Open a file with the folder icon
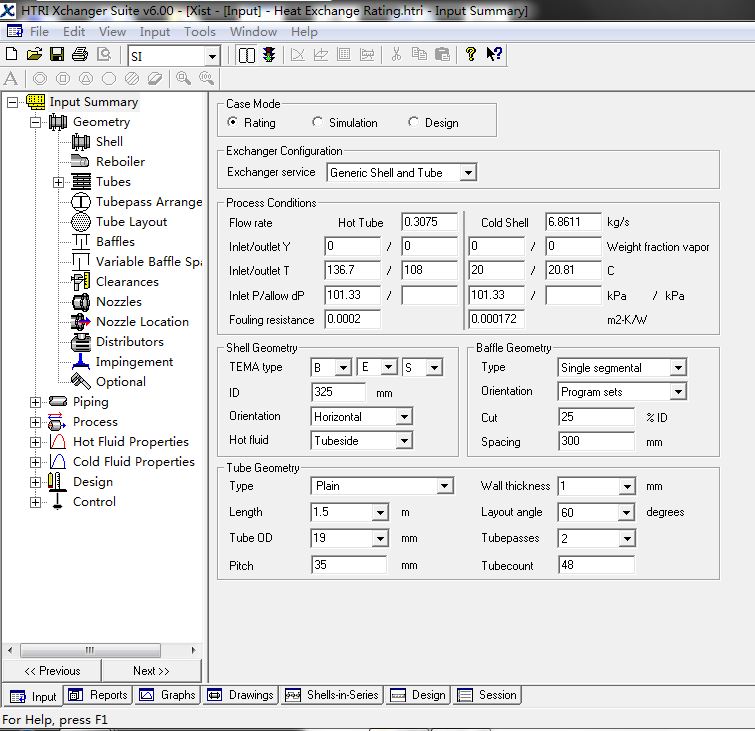 (34, 54)
